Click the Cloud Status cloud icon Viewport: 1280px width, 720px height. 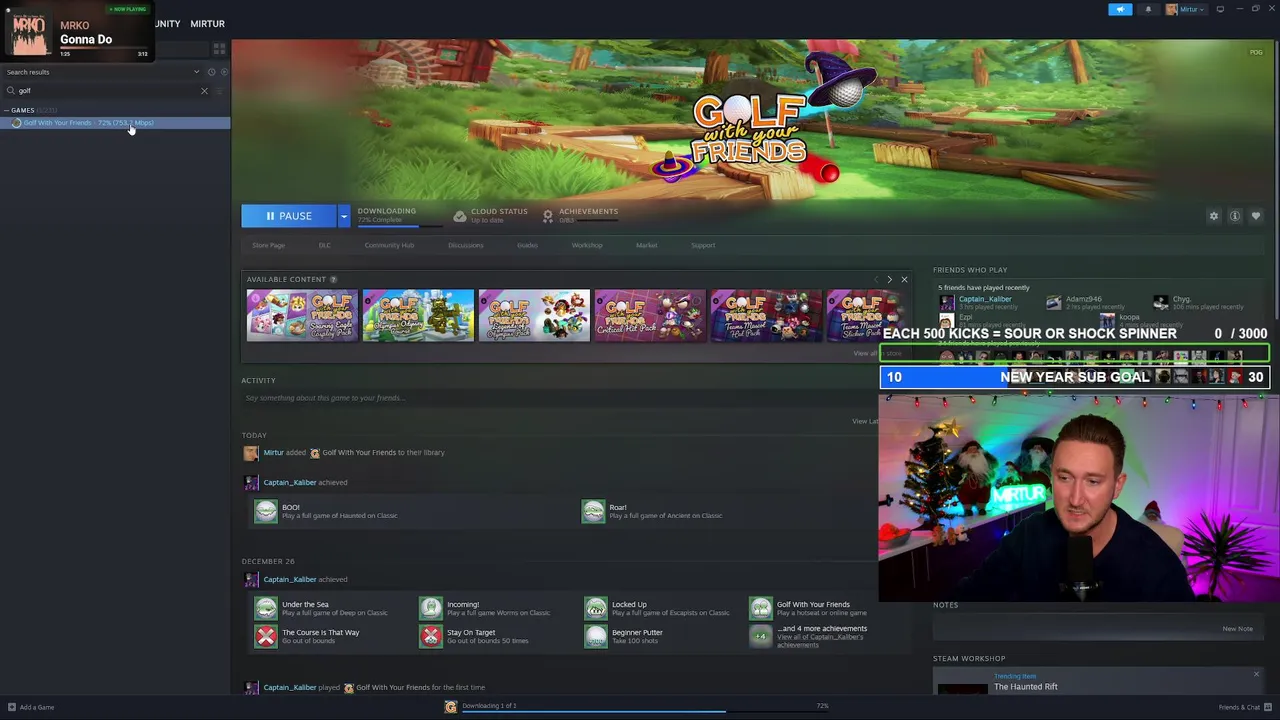click(x=459, y=216)
